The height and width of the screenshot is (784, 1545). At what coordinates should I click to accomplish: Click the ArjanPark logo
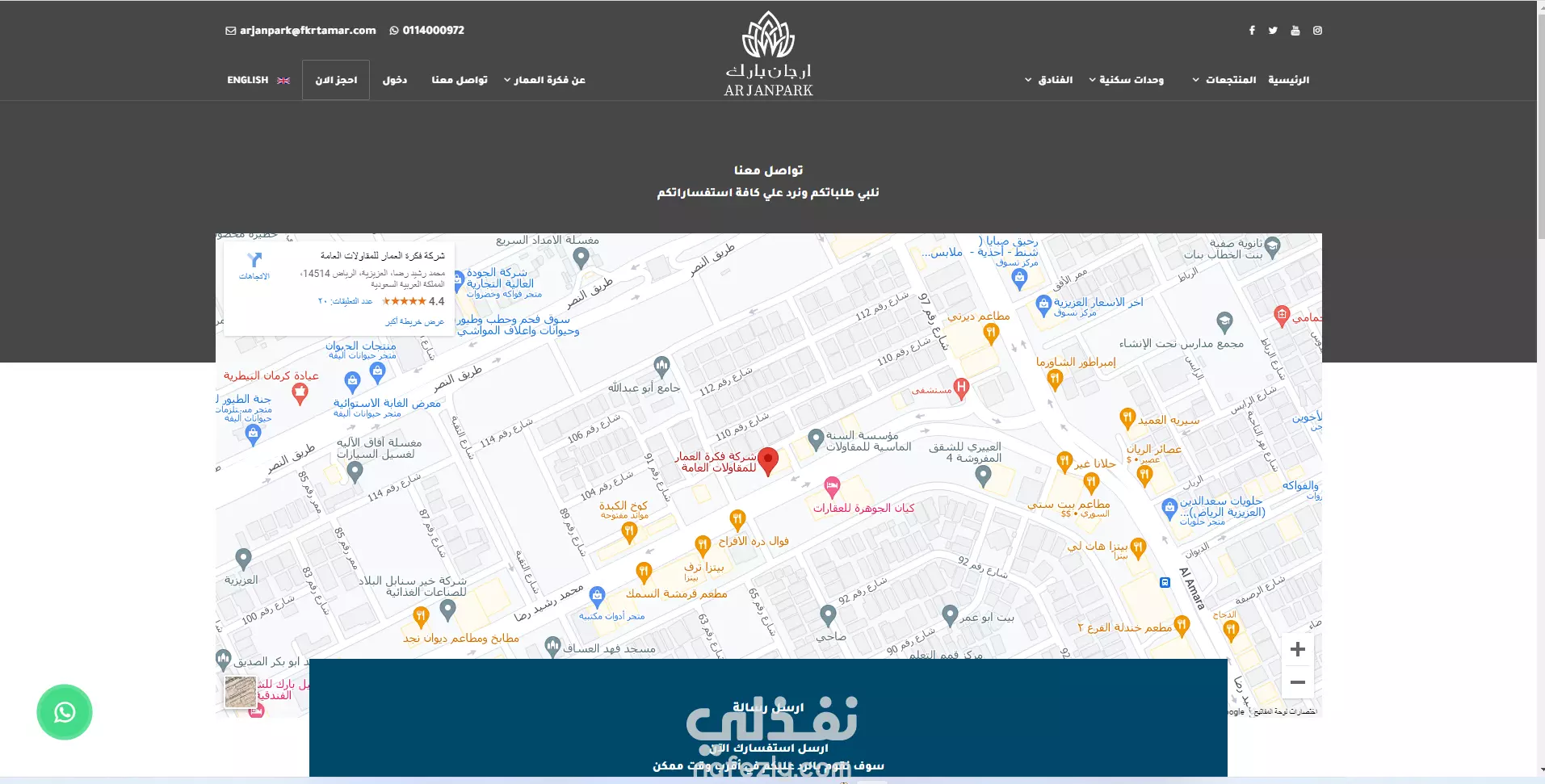click(768, 54)
